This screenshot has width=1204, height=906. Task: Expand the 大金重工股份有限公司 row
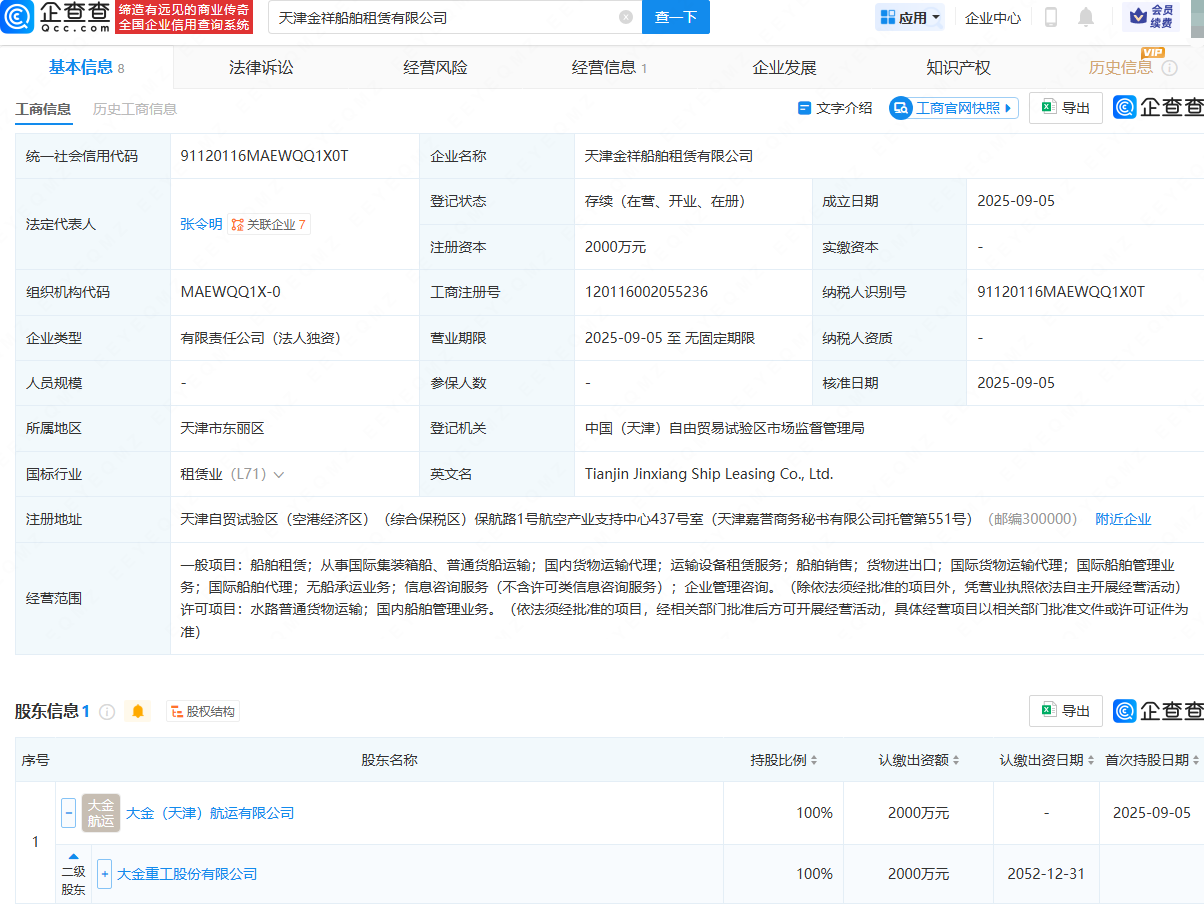[x=104, y=874]
